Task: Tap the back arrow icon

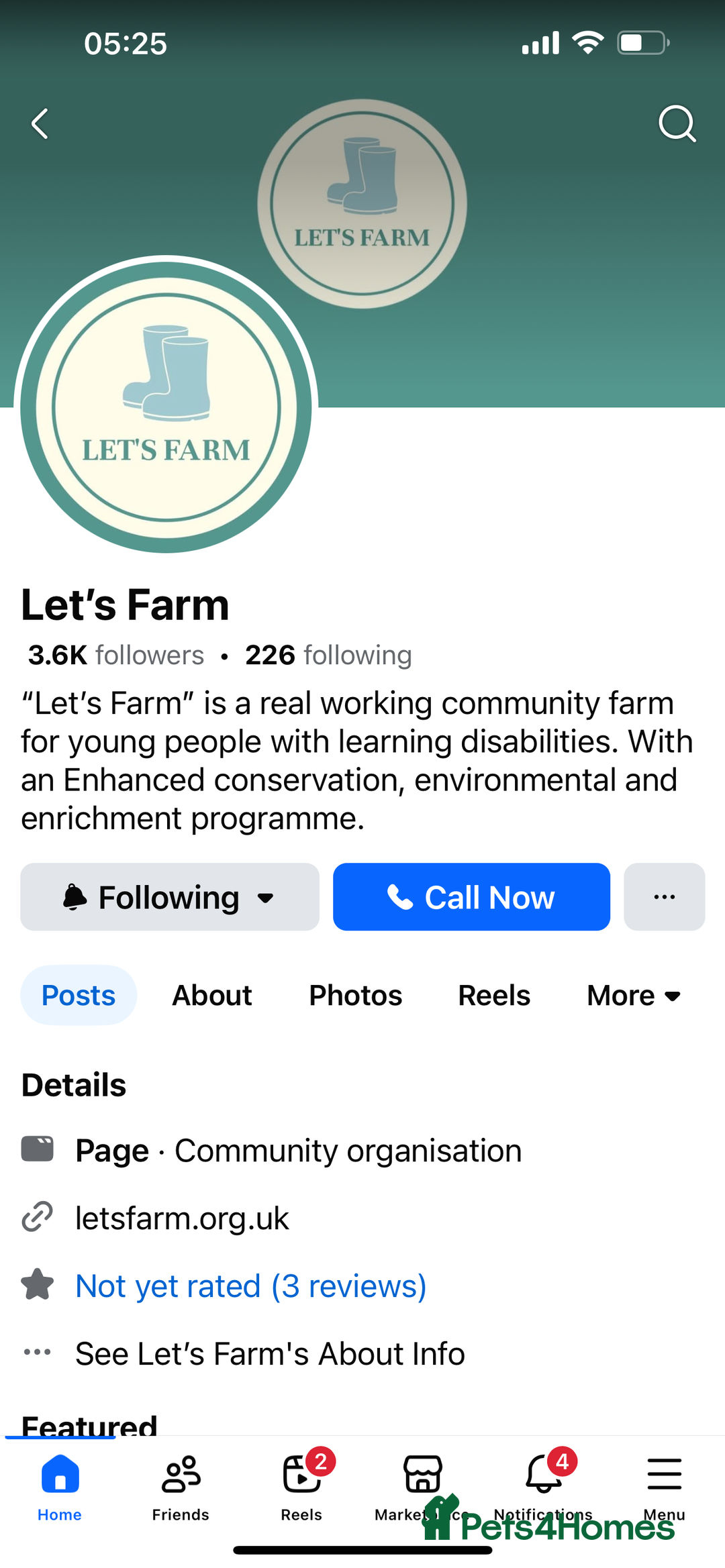Action: pyautogui.click(x=40, y=124)
